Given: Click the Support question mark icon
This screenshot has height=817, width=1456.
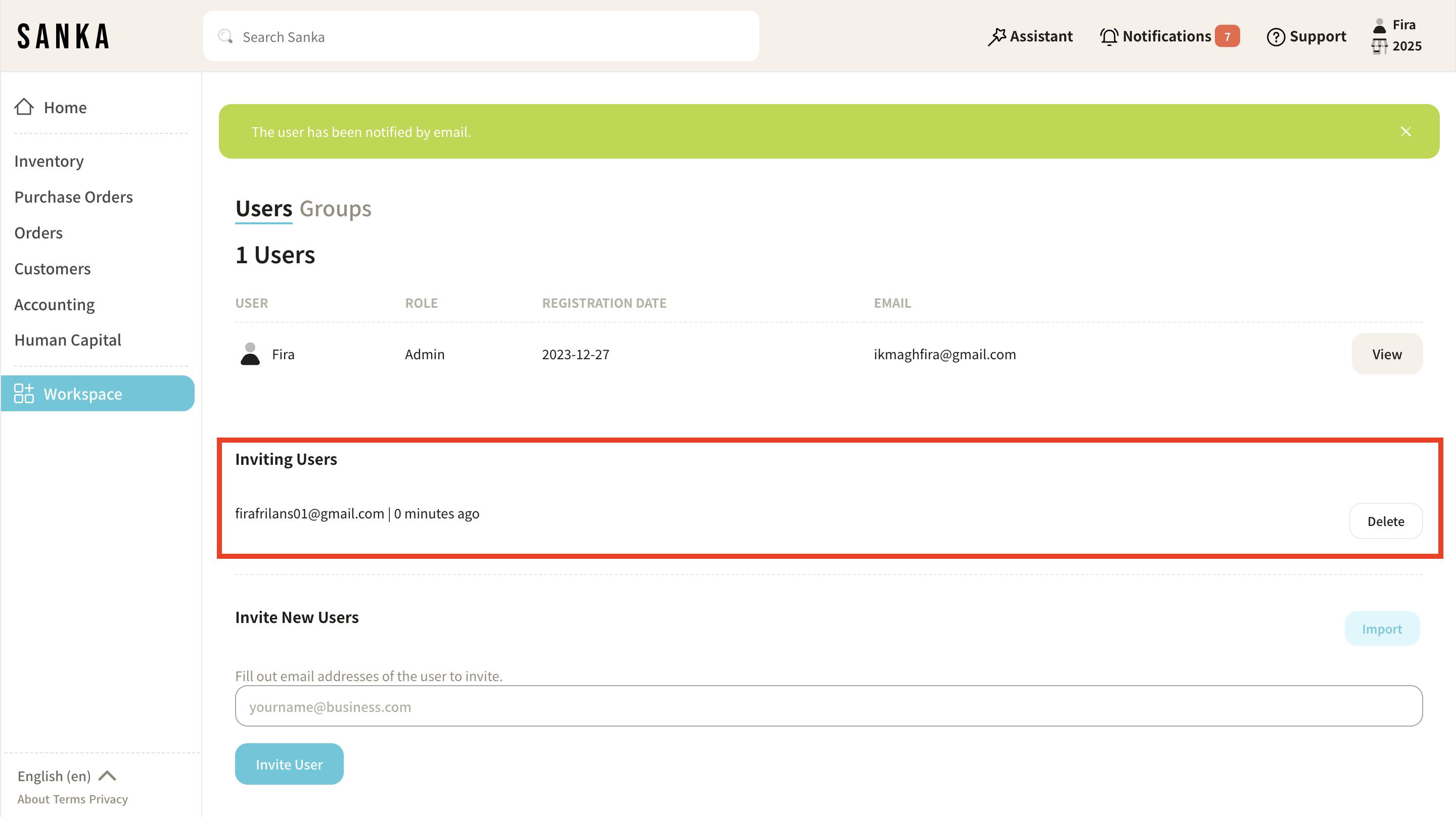Looking at the screenshot, I should [x=1275, y=37].
